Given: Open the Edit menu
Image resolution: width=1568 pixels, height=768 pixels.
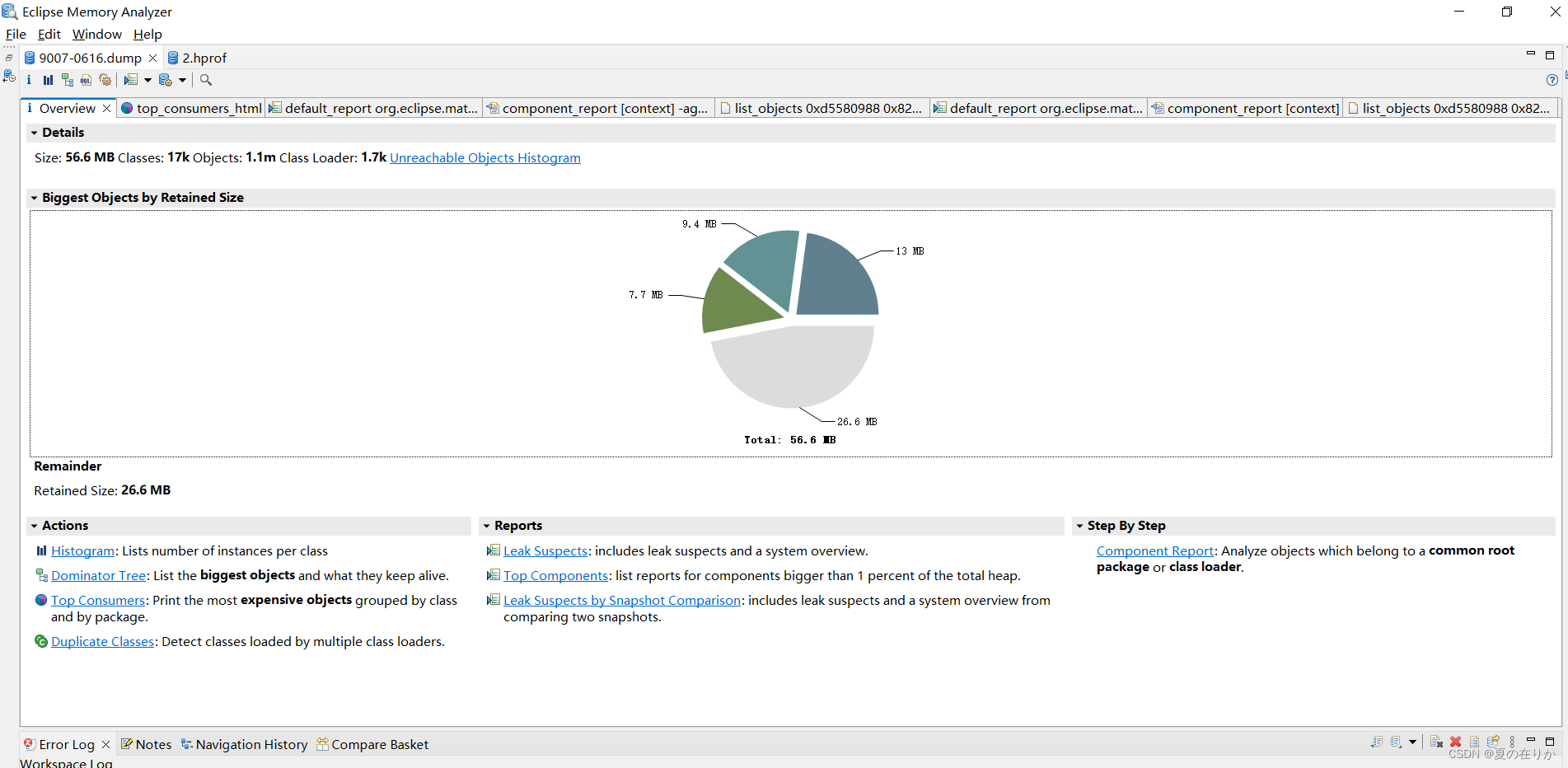Looking at the screenshot, I should 49,34.
